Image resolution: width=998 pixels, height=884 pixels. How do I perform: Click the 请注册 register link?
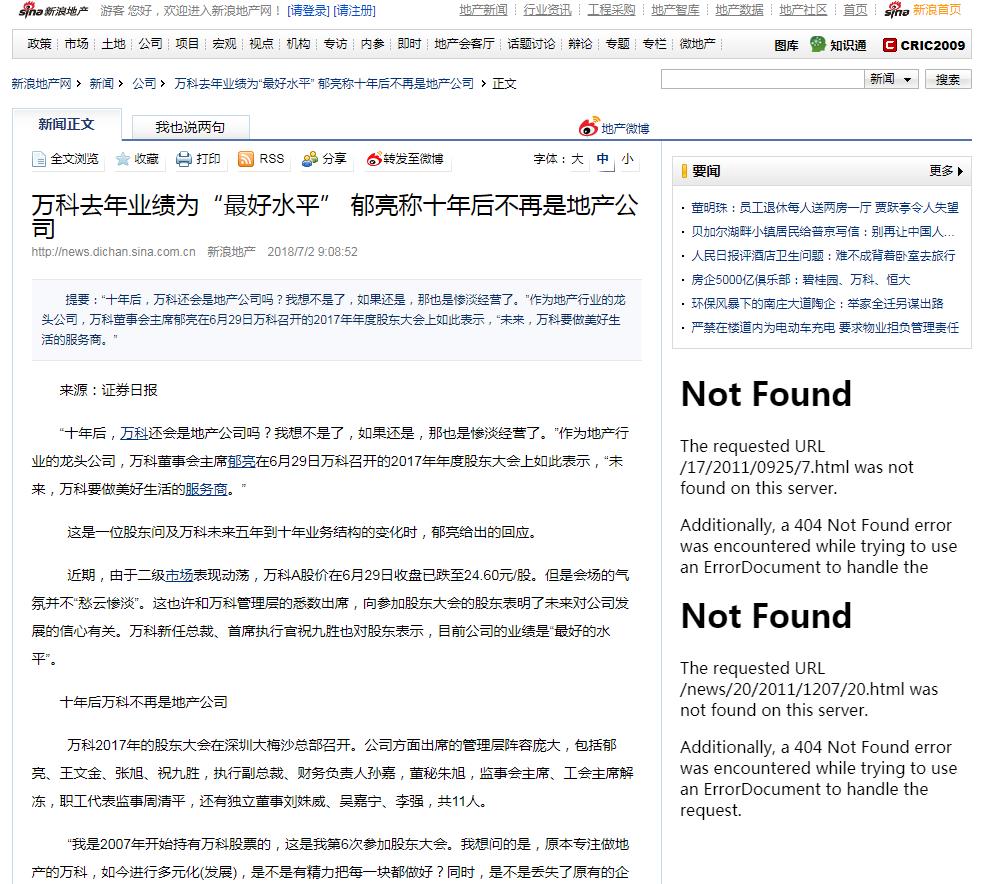[x=354, y=11]
